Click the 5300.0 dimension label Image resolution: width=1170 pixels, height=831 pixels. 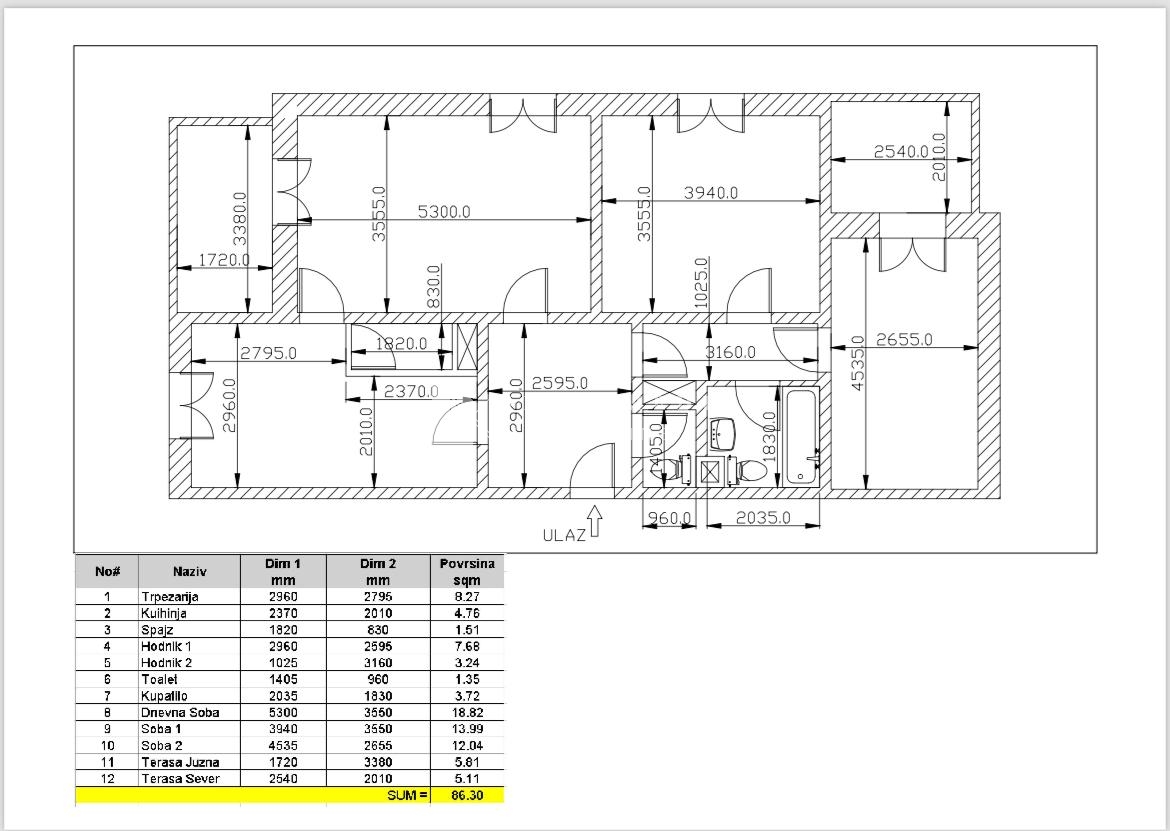pos(444,212)
